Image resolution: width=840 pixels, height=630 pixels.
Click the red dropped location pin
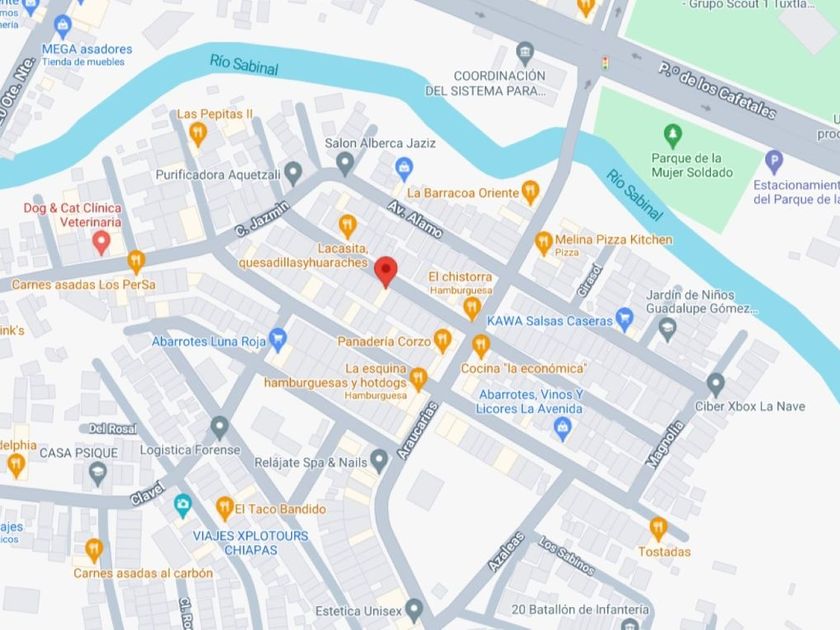(385, 272)
